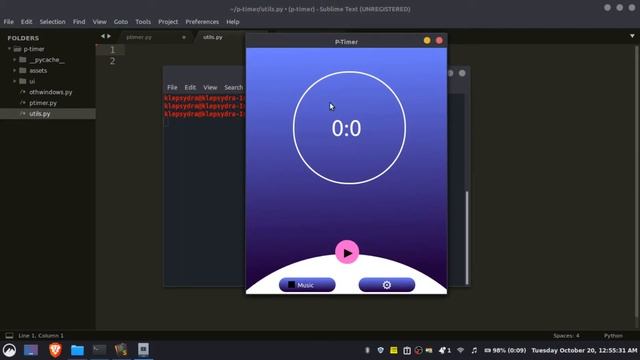Open View menu in the terminal window
This screenshot has height=360, width=640.
tap(210, 87)
